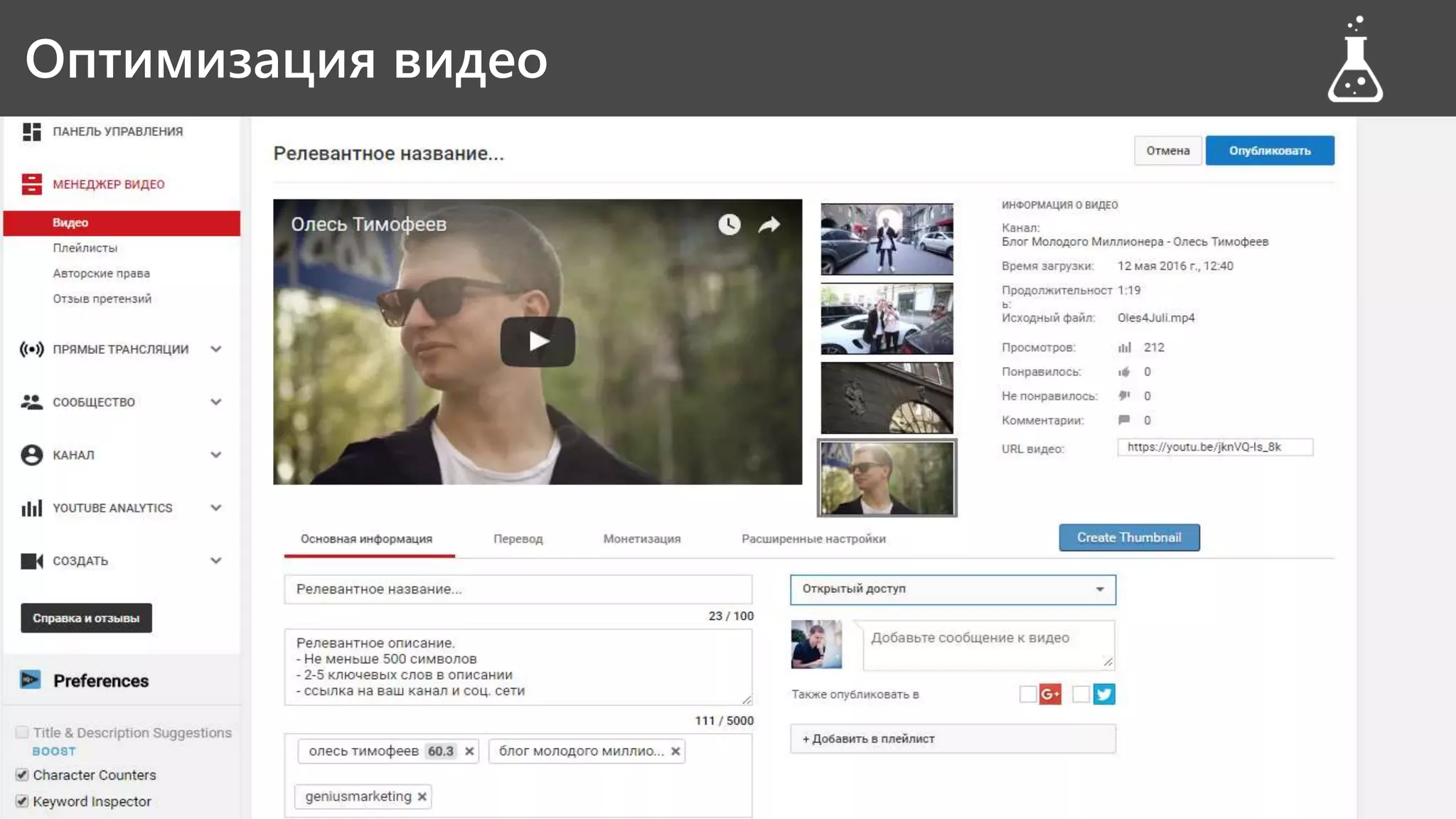Open 'ПАНЕЛЬ УПРАВЛЕНИЯ' link

[117, 132]
